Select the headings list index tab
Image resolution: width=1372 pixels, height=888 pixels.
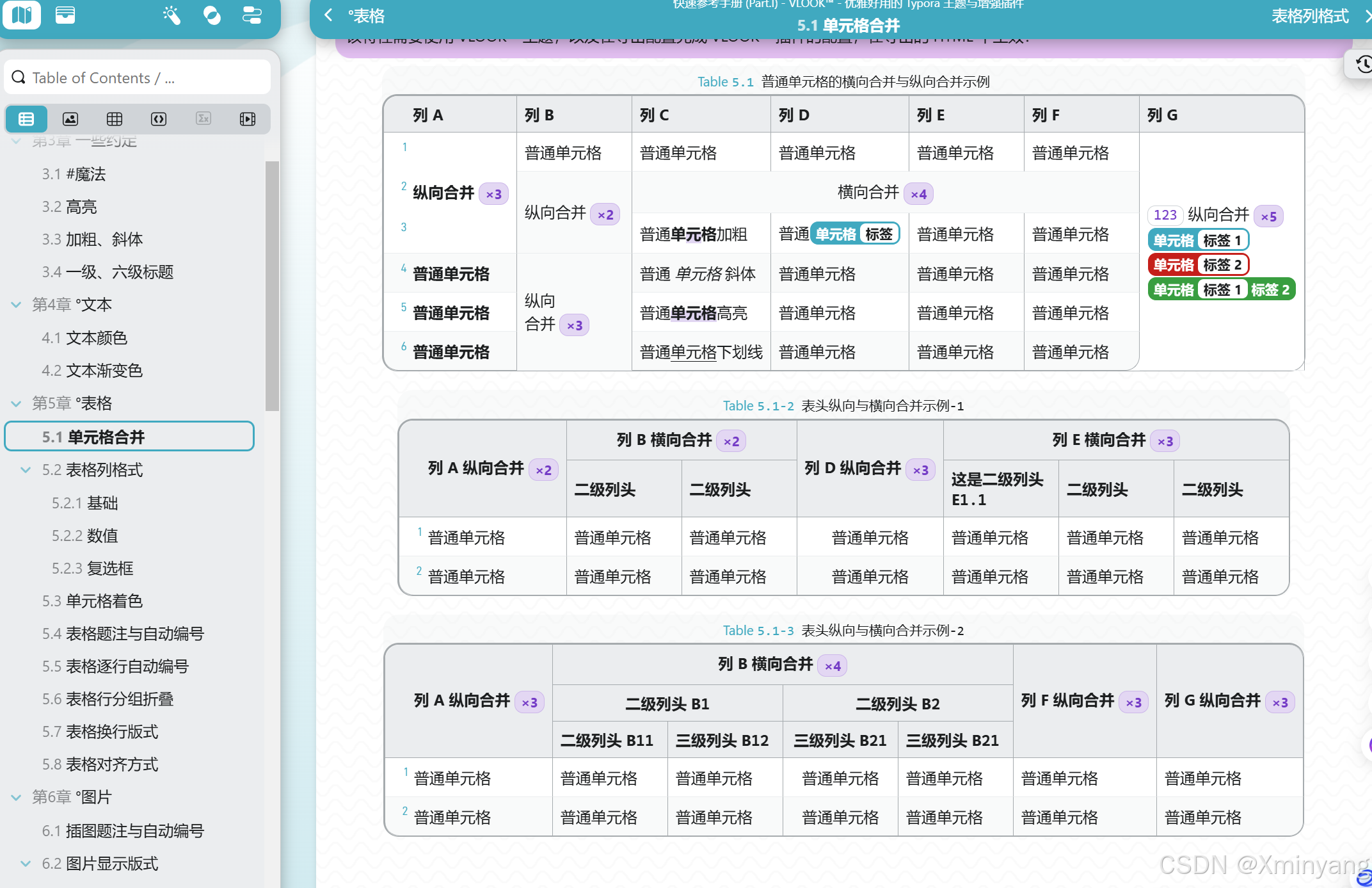point(26,119)
